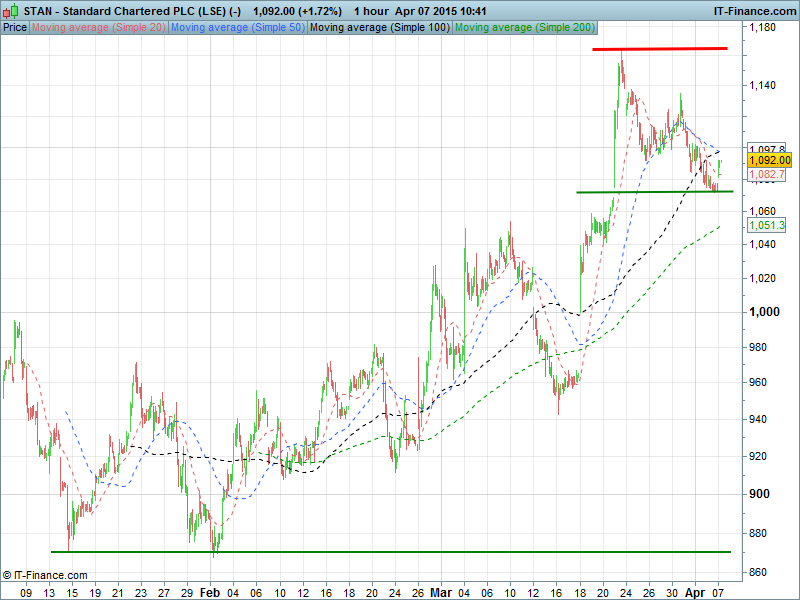The width and height of the screenshot is (800, 600).
Task: Click the green 1,051.3 price axis label
Action: point(765,226)
